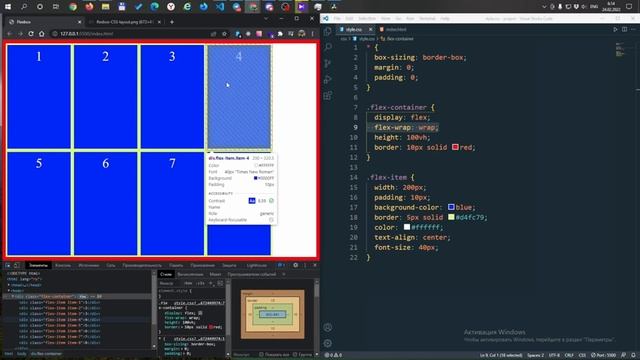640x360 pixels.
Task: Close the DevTools panel
Action: point(315,265)
